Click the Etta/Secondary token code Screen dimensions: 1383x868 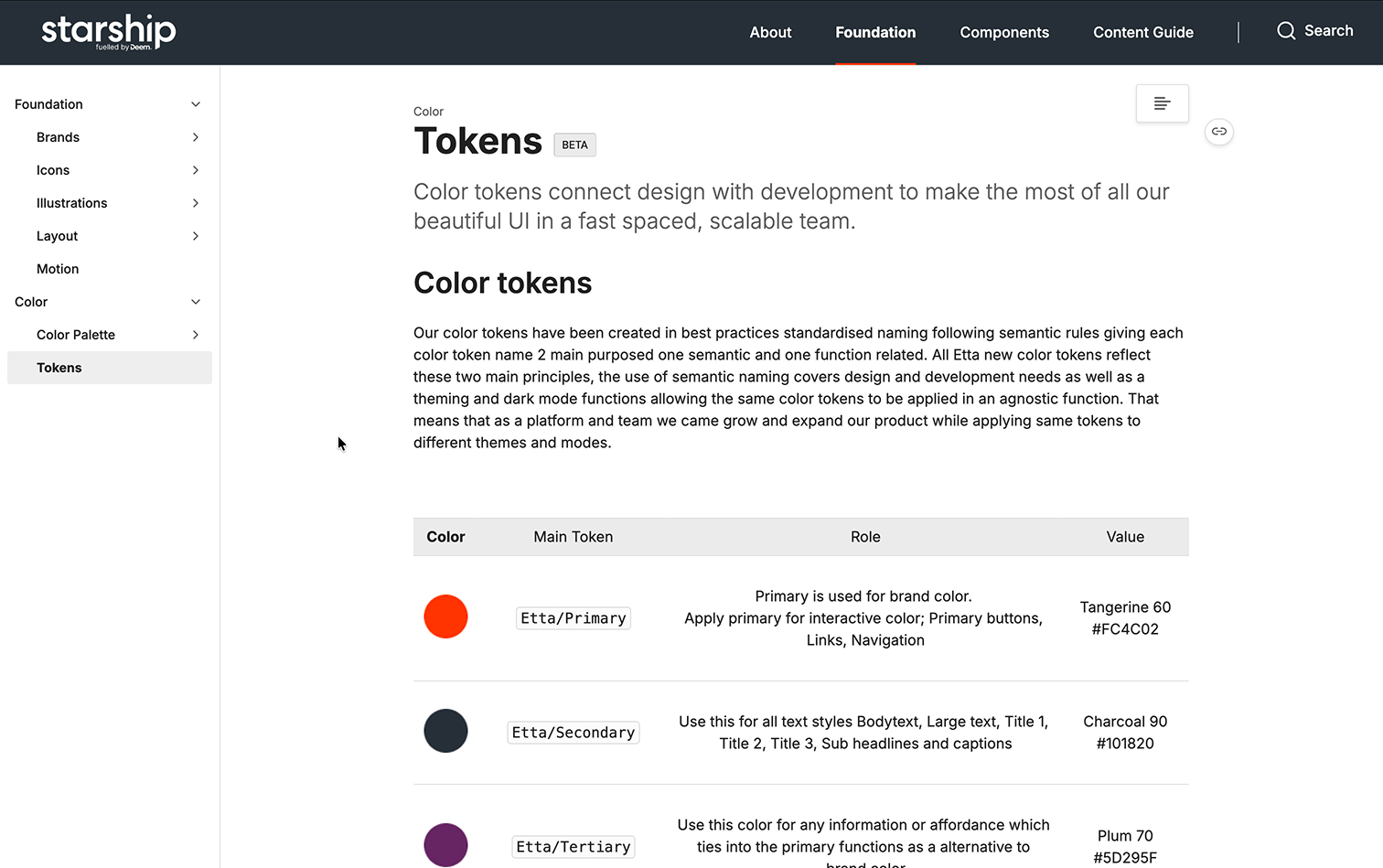(x=574, y=733)
